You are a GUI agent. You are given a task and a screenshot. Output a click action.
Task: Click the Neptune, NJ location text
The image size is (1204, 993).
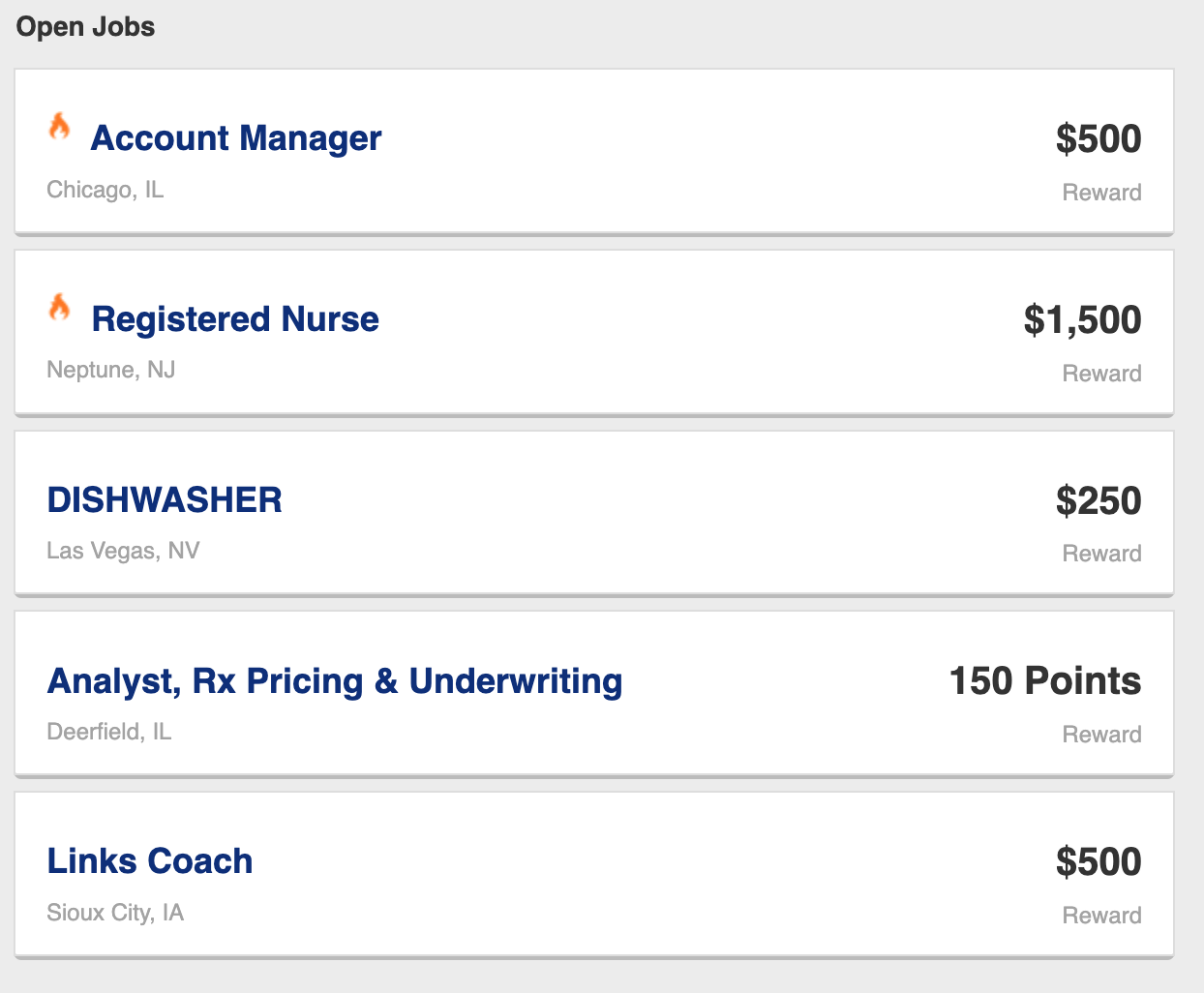tap(111, 370)
